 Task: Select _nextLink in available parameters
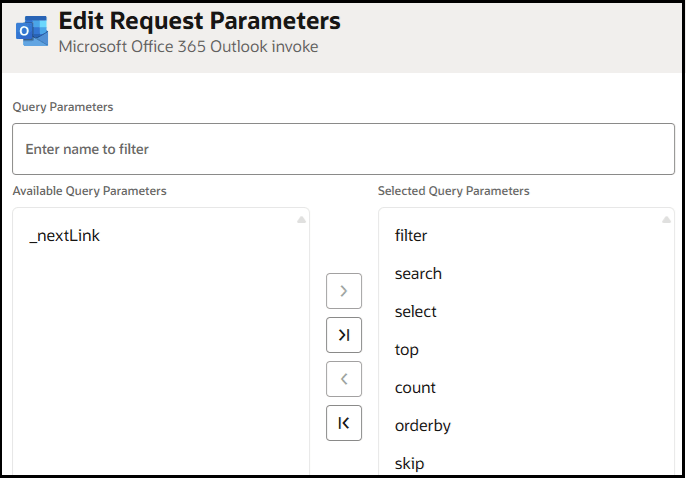pyautogui.click(x=65, y=236)
